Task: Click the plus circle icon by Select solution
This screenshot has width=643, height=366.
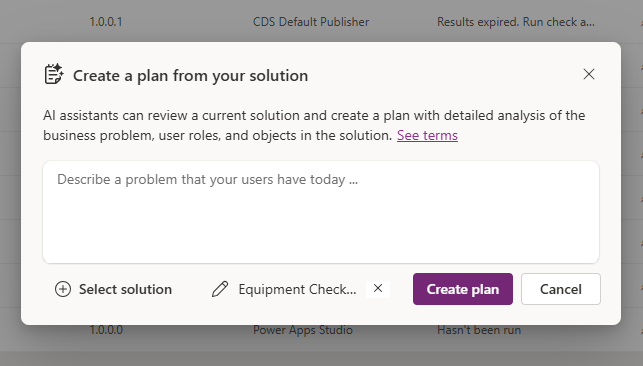Action: tap(63, 289)
